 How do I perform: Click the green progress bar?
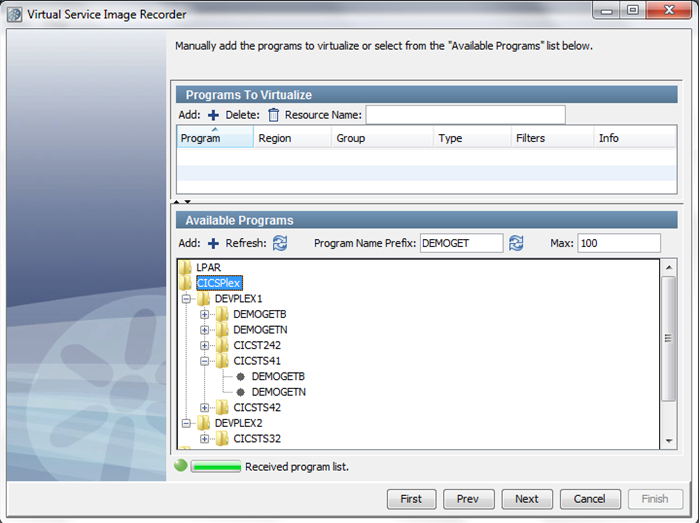[216, 467]
